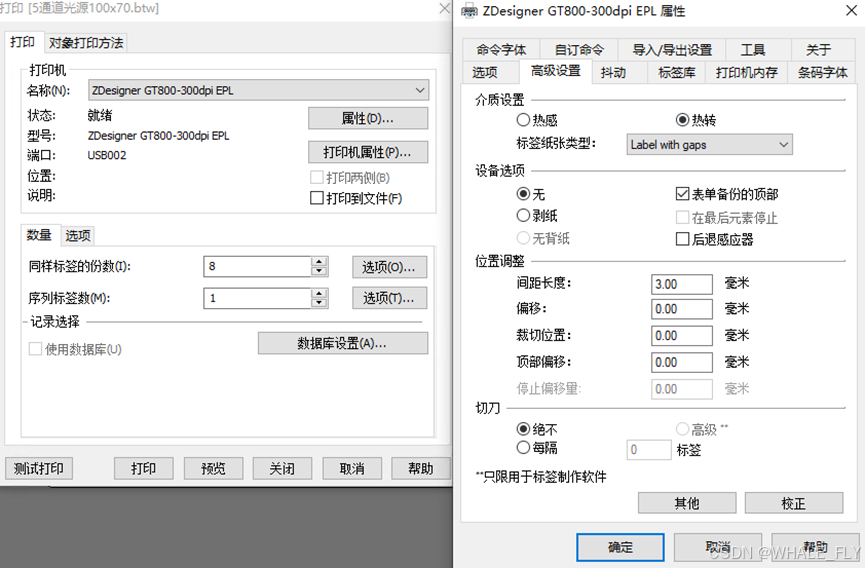Image resolution: width=865 pixels, height=568 pixels.
Task: Click the 数据库设置(A)... button
Action: tap(343, 343)
